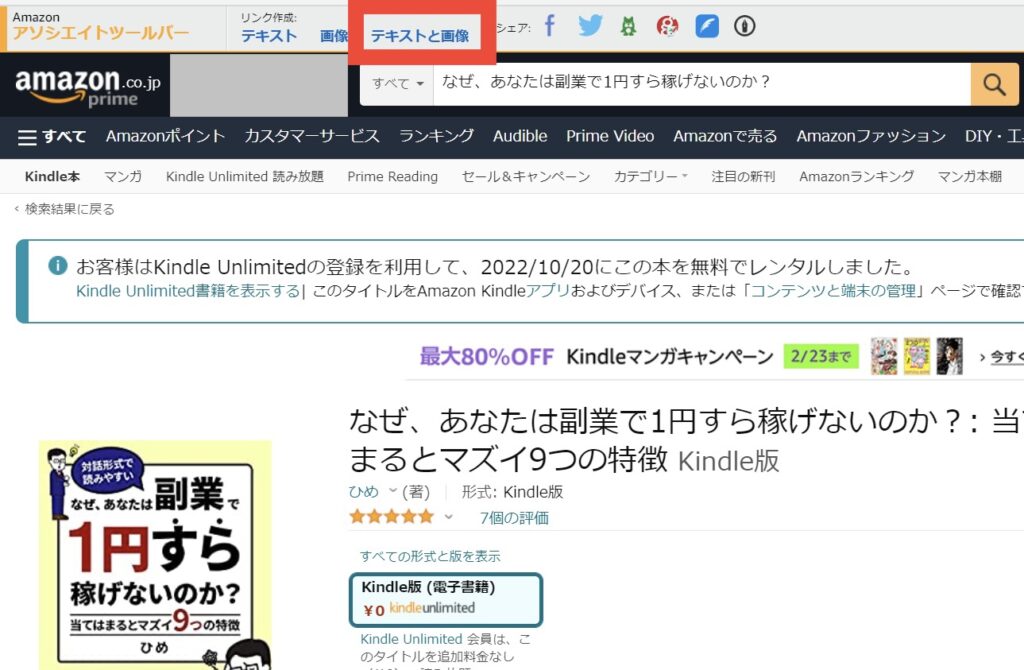Click the Facebook share icon
The width and height of the screenshot is (1024, 670).
550,26
